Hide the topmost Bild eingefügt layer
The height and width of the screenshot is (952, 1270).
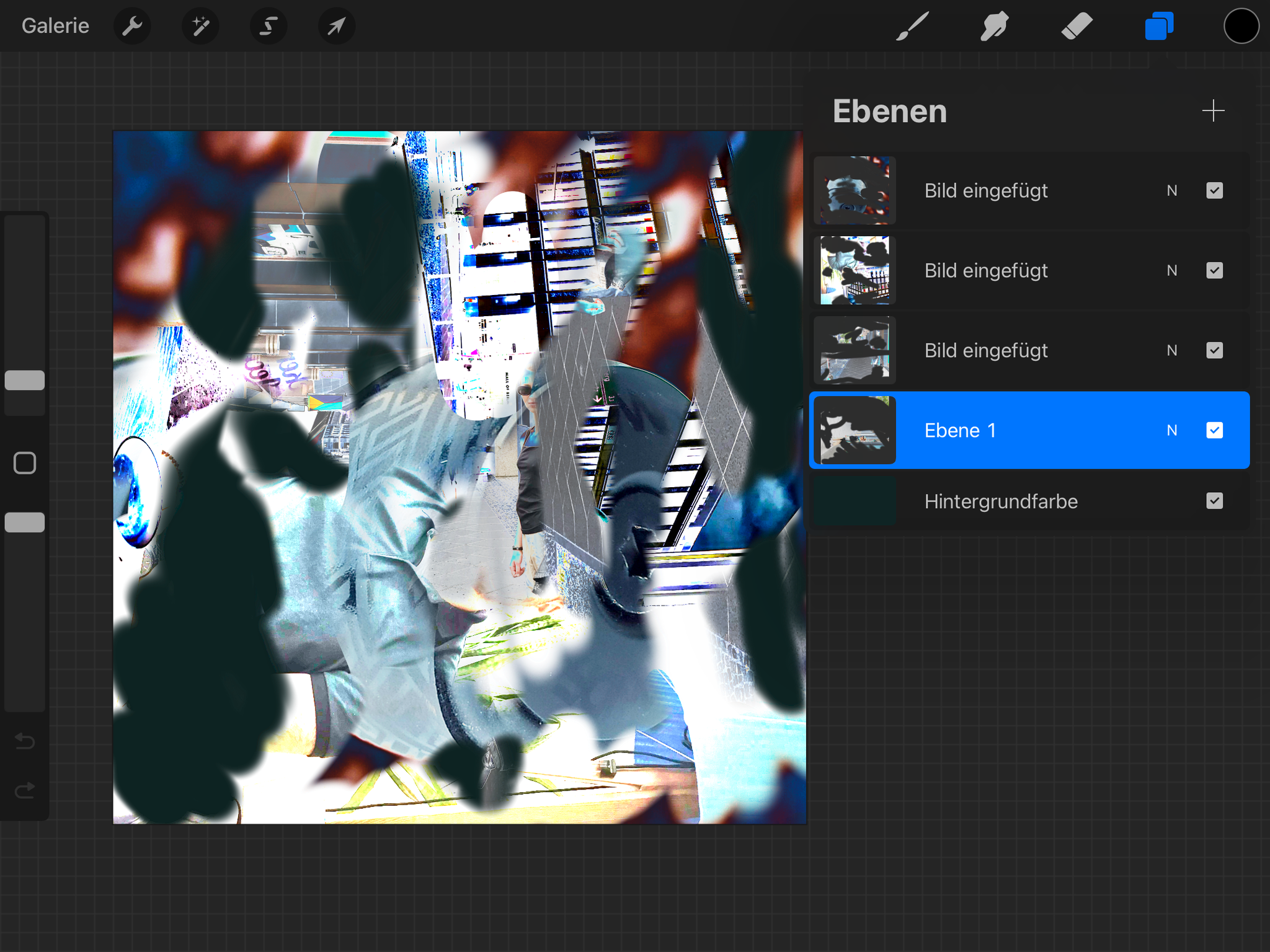point(1214,190)
